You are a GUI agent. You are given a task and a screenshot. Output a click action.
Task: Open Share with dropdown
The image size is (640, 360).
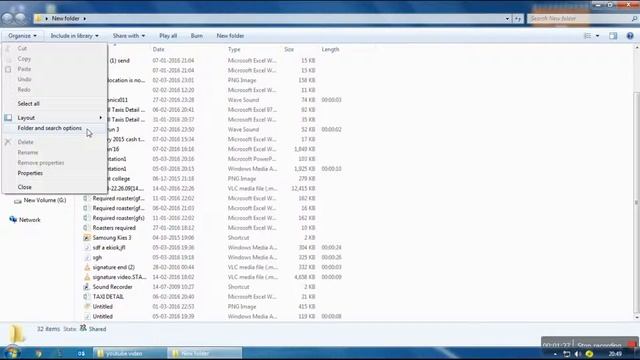129,36
